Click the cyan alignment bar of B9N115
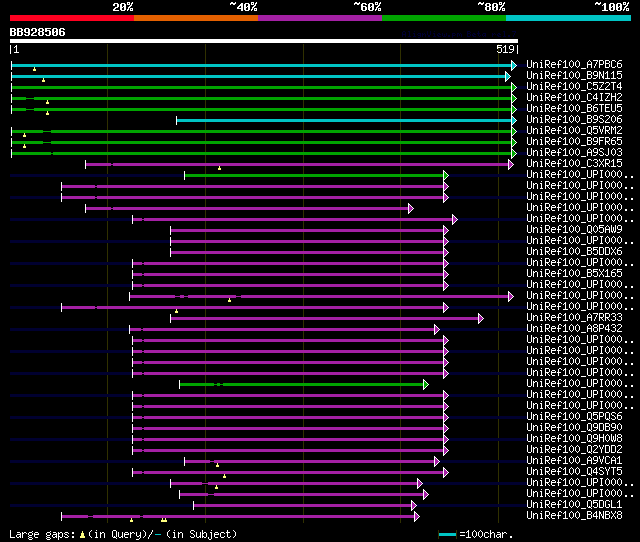The width and height of the screenshot is (640, 542). click(x=258, y=76)
